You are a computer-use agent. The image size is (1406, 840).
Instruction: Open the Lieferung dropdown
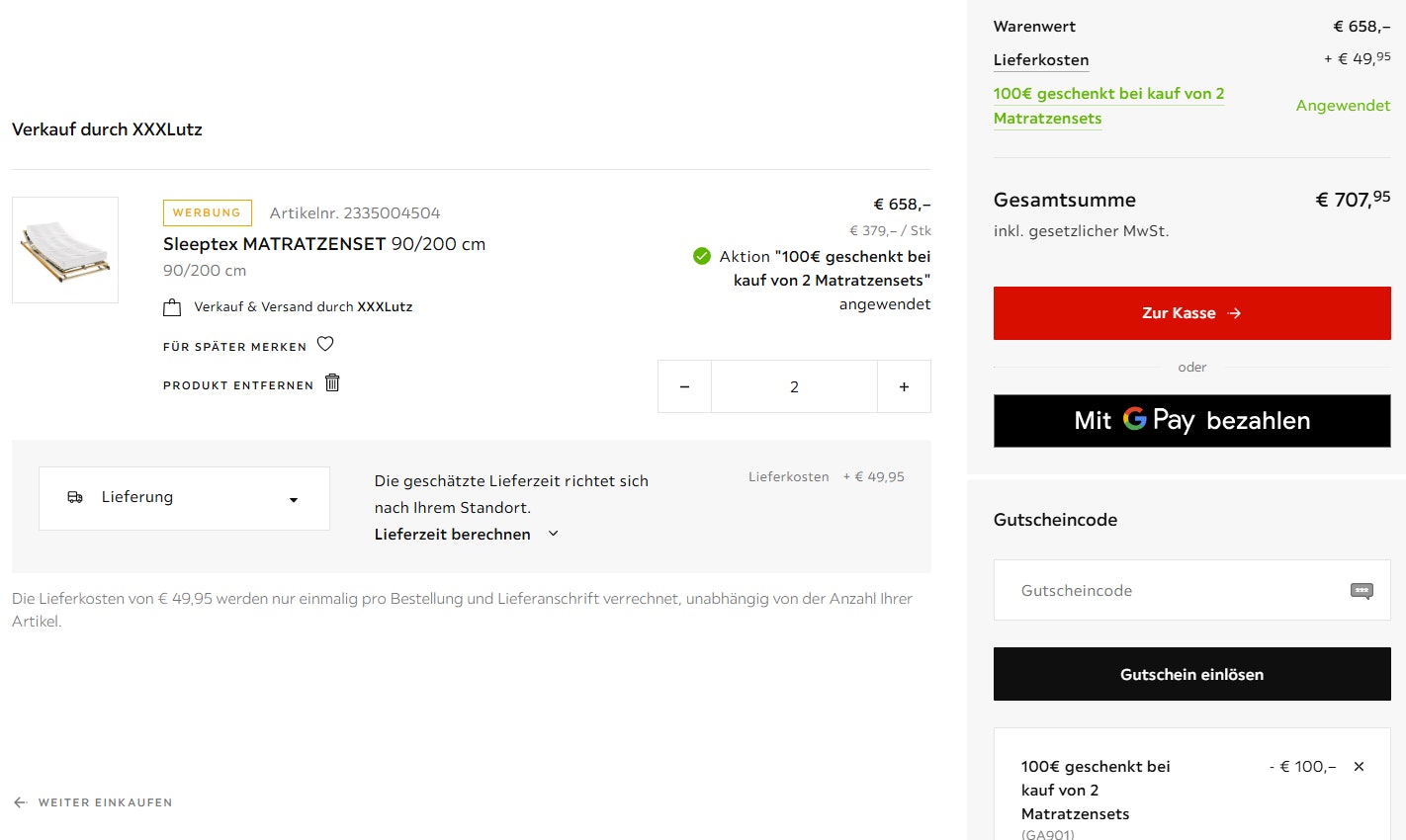pos(184,498)
